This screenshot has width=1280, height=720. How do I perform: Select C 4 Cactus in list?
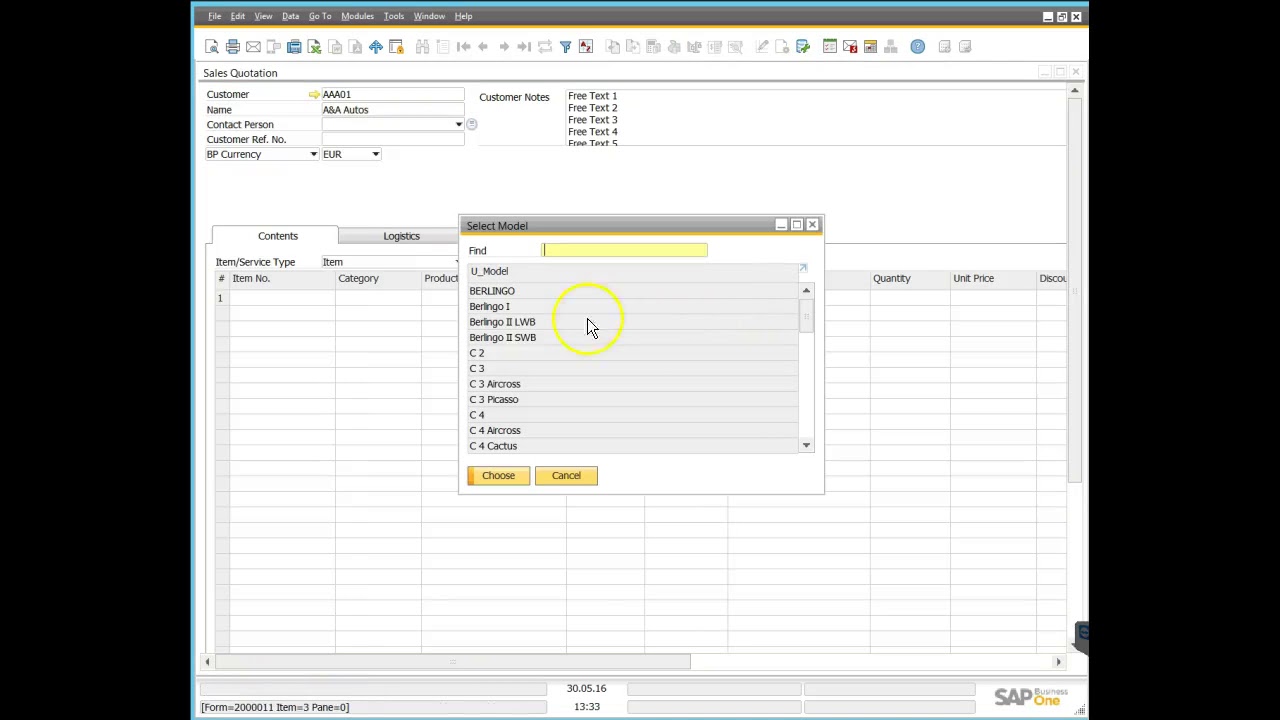click(x=633, y=446)
